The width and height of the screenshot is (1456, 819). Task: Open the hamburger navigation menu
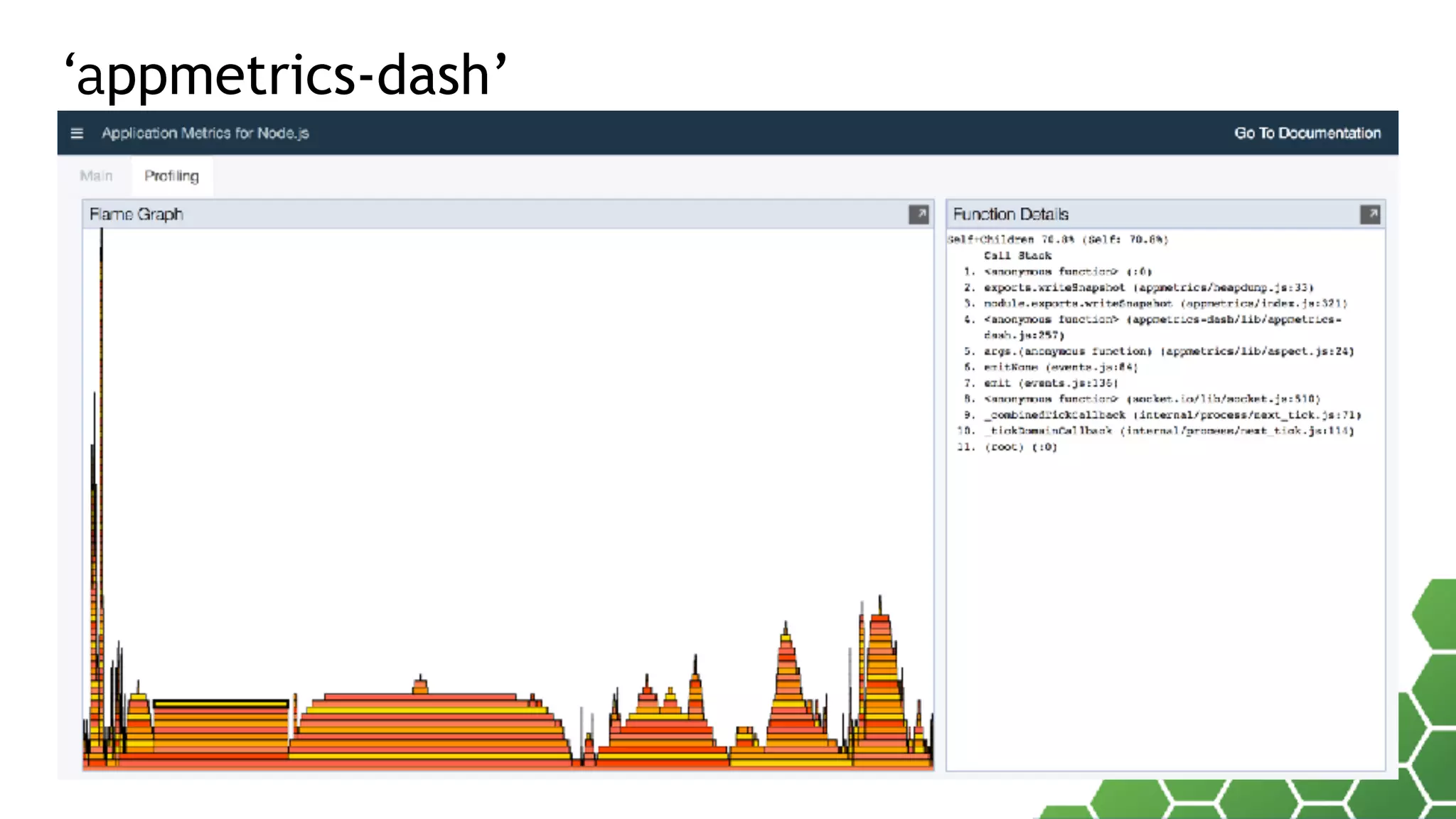(77, 133)
